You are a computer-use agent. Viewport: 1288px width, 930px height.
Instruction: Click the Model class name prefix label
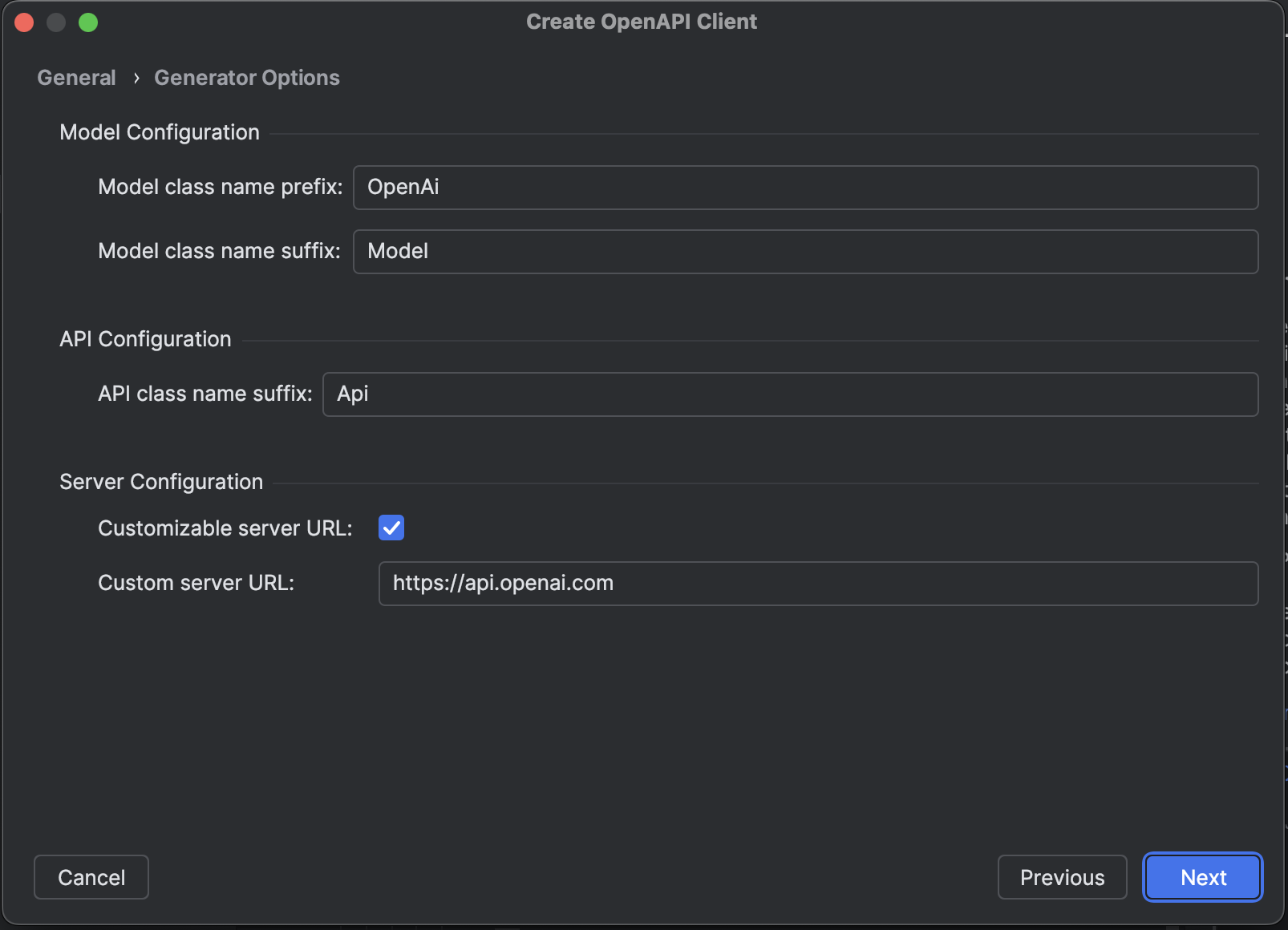(x=220, y=187)
